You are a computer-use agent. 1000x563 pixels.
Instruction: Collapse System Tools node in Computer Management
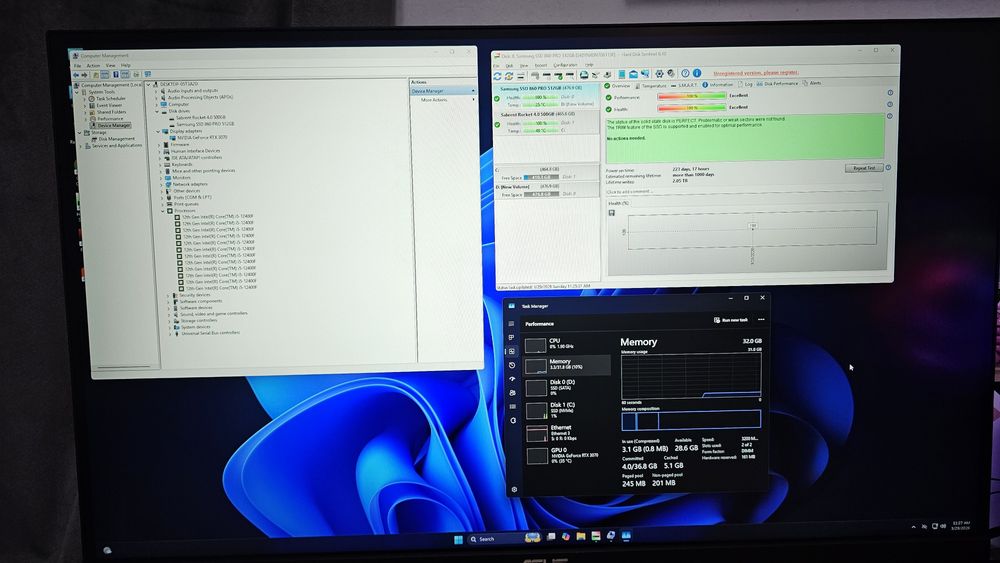(x=77, y=92)
